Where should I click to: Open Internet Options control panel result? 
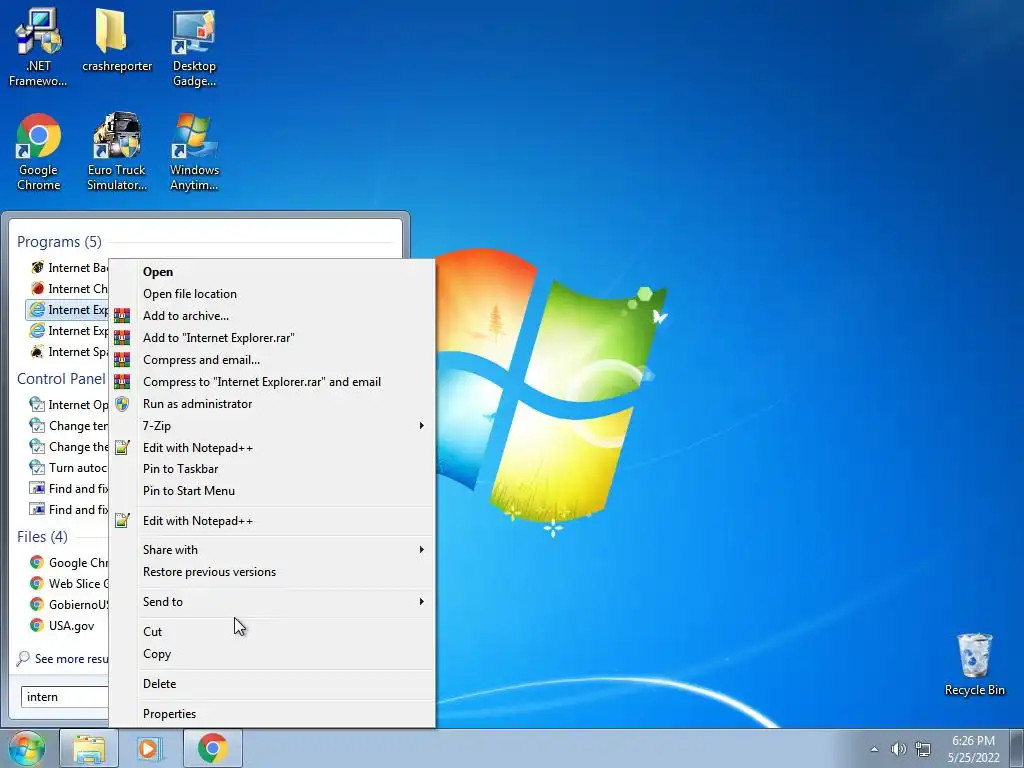click(68, 405)
